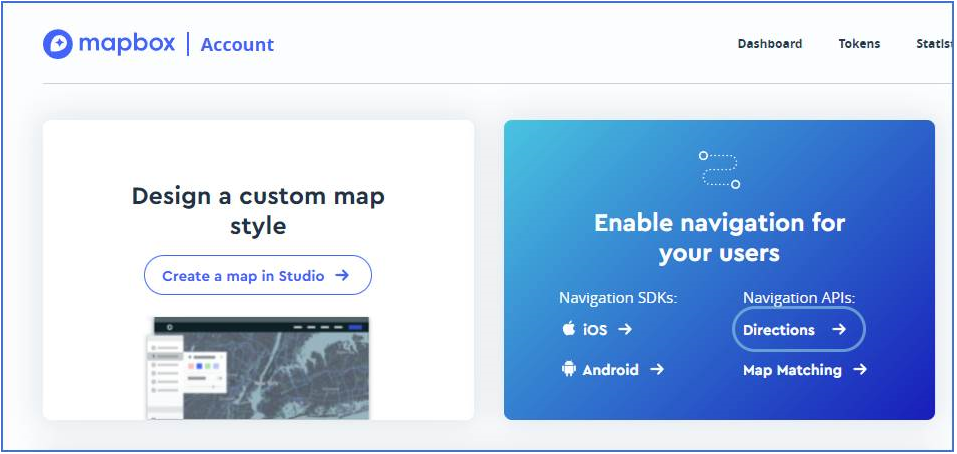Open the Android Navigation SDK link
Screen dimensions: 957x454
[612, 370]
